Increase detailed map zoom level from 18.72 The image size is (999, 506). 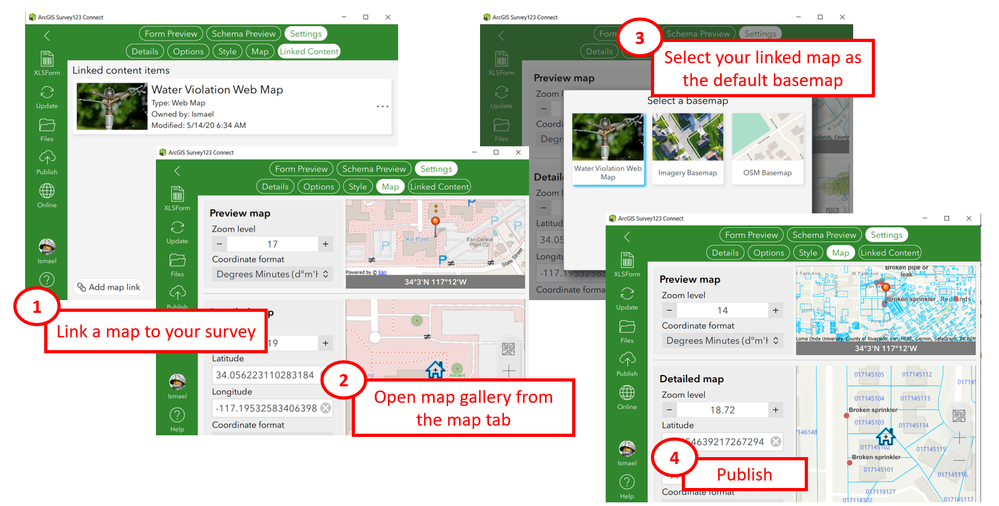775,410
